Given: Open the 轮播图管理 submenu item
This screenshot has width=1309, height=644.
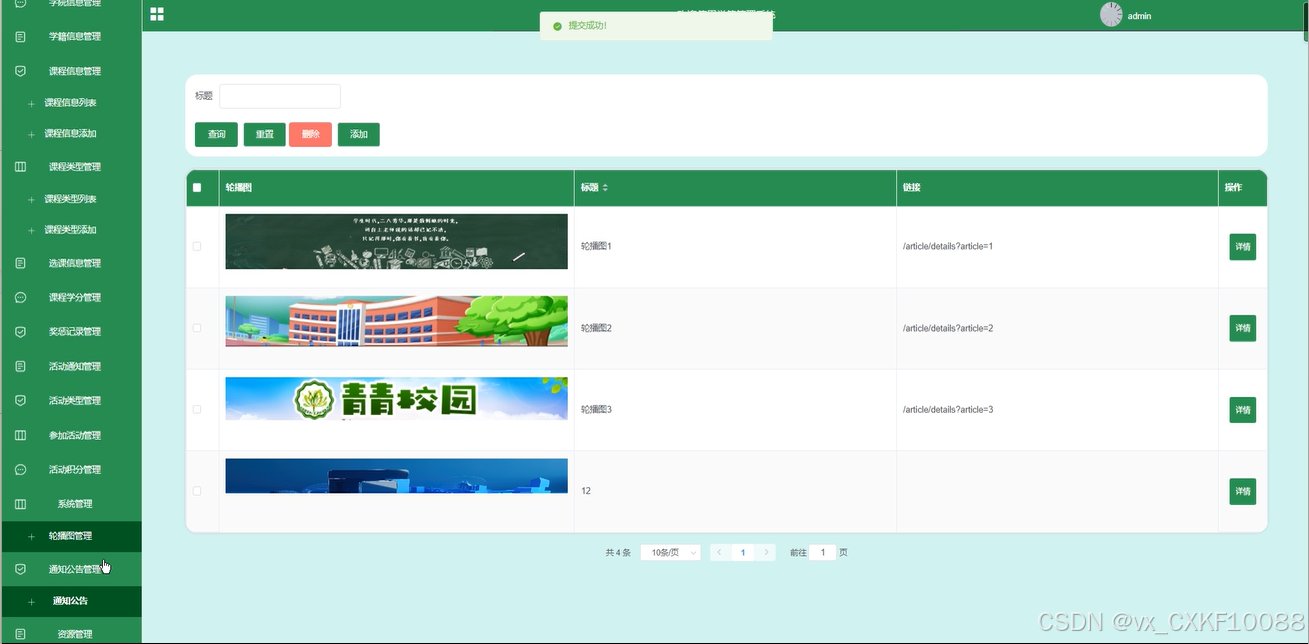Looking at the screenshot, I should (71, 537).
